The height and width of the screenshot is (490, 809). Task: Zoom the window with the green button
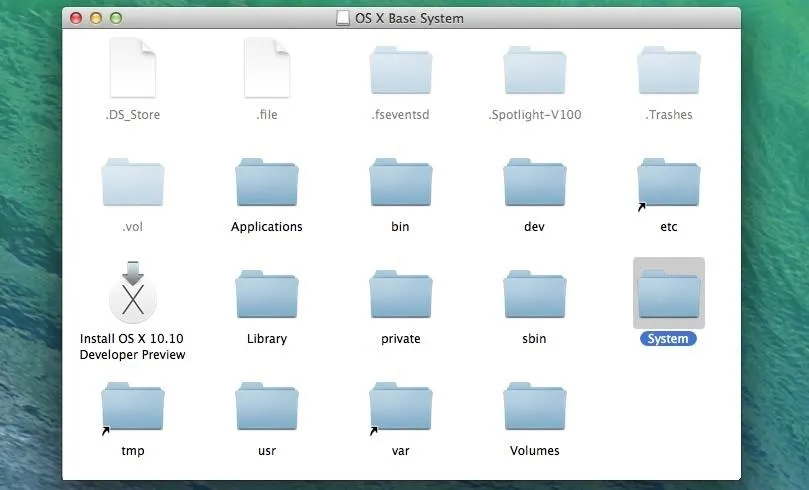(116, 18)
